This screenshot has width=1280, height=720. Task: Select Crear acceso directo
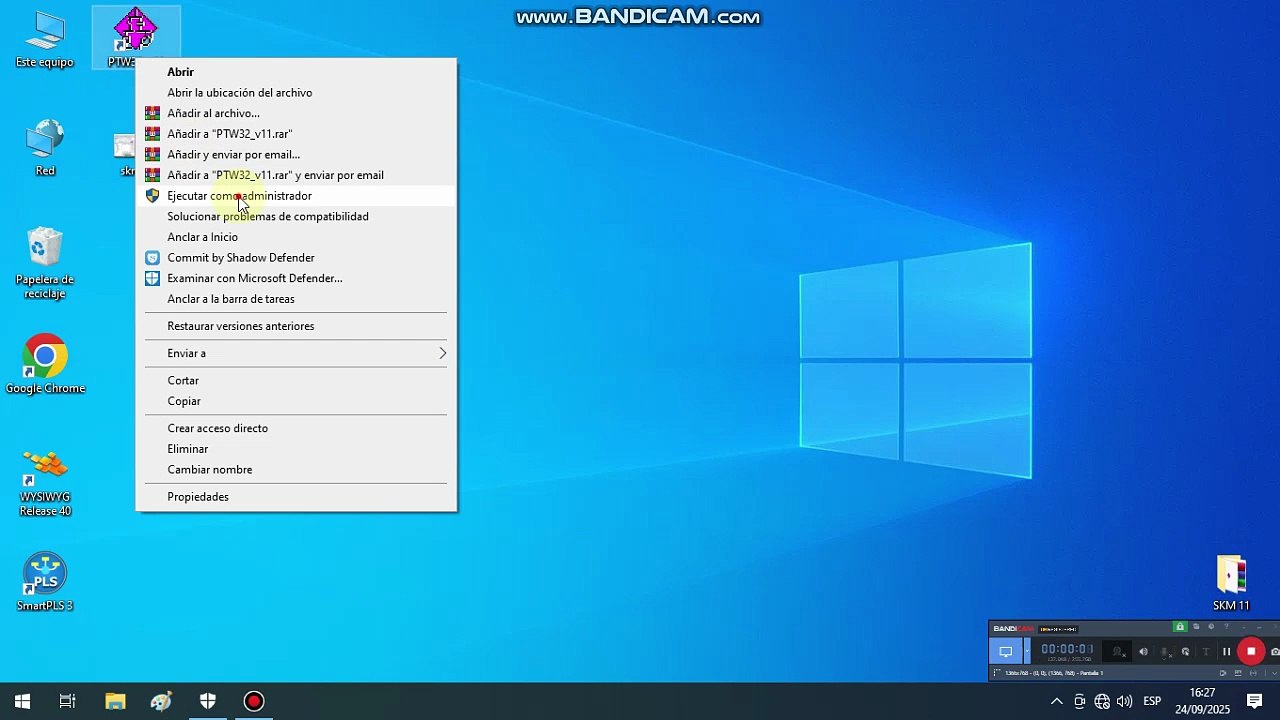tap(296, 428)
